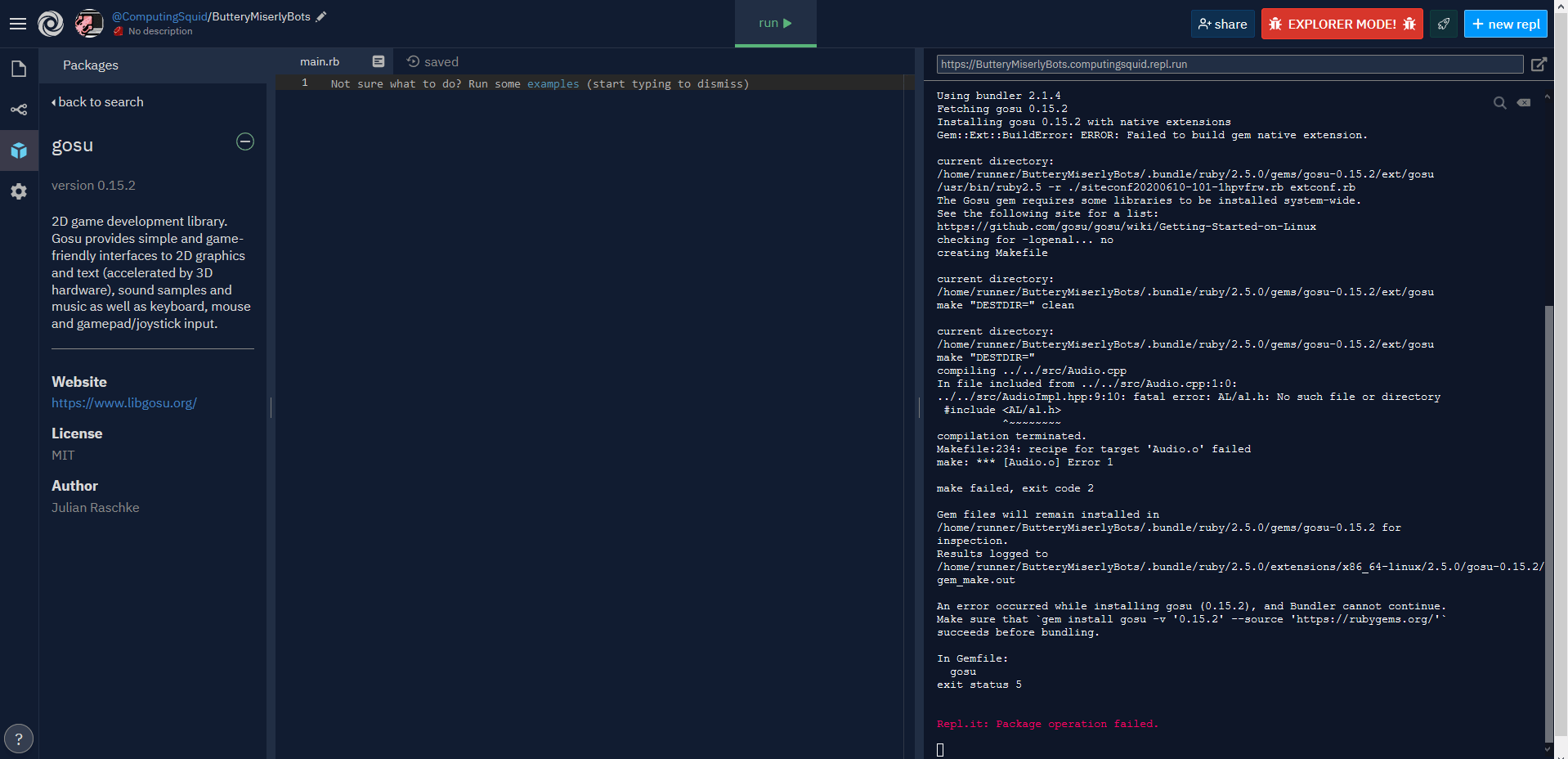Image resolution: width=1568 pixels, height=759 pixels.
Task: Edit repl name with pencil icon
Action: coord(321,16)
